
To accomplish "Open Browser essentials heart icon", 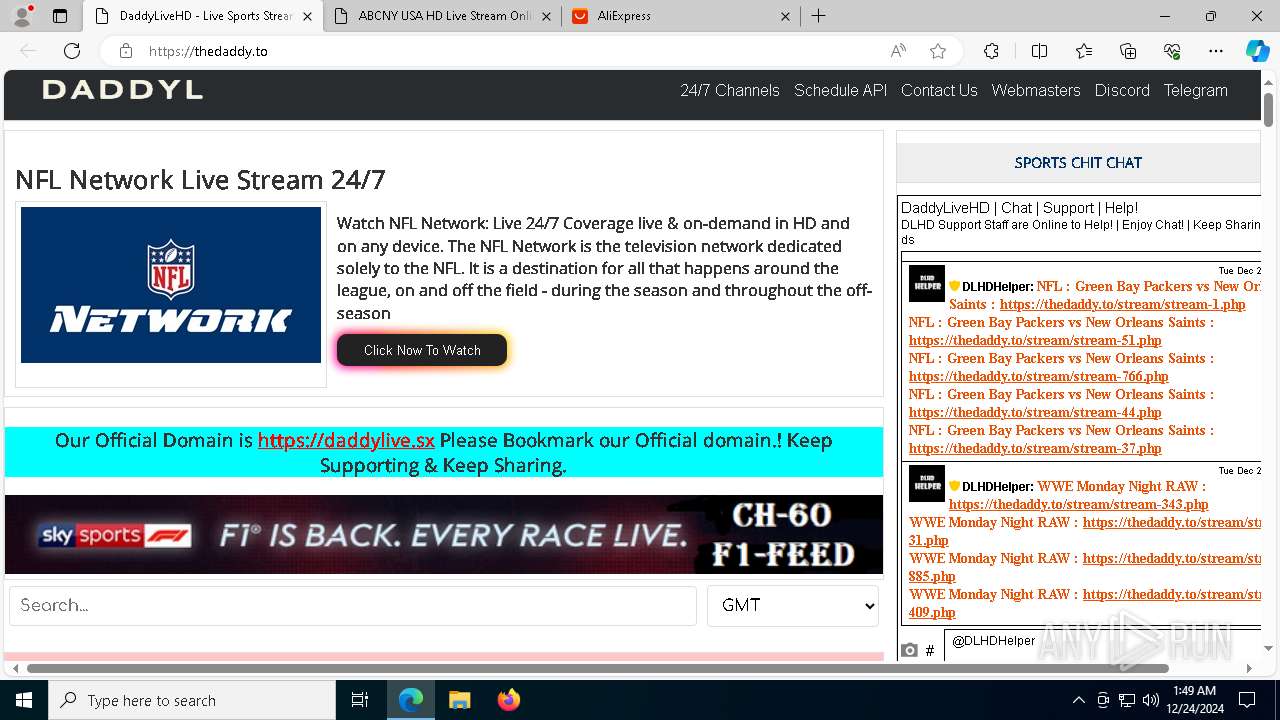I will pyautogui.click(x=1172, y=51).
